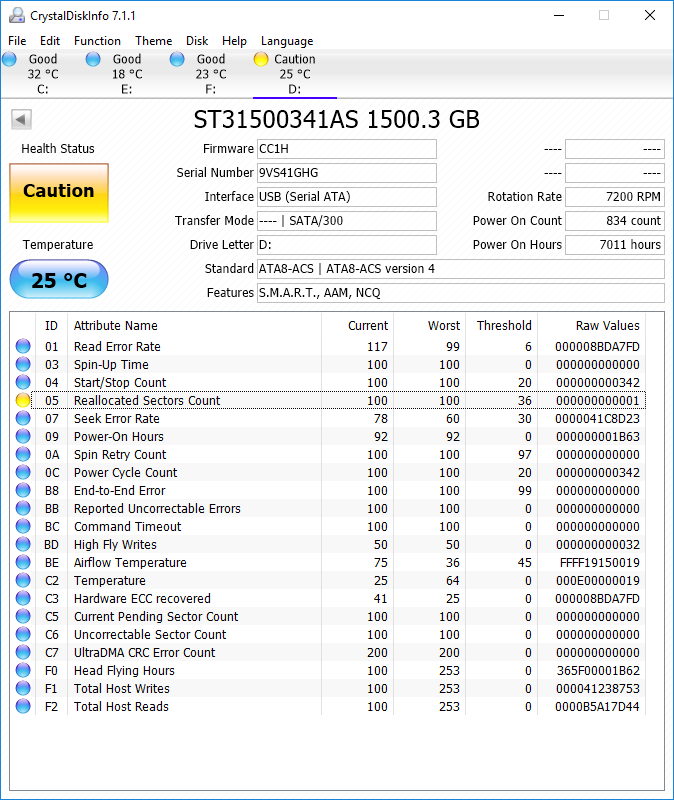Click the status orb beside Spin Retry Count
The image size is (674, 800).
point(23,454)
